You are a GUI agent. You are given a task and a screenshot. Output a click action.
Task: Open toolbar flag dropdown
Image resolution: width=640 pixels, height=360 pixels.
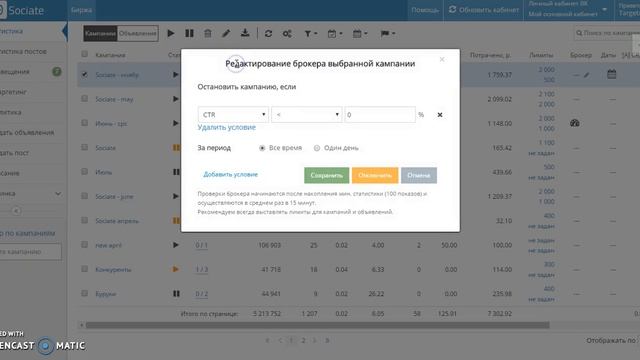[x=388, y=34]
